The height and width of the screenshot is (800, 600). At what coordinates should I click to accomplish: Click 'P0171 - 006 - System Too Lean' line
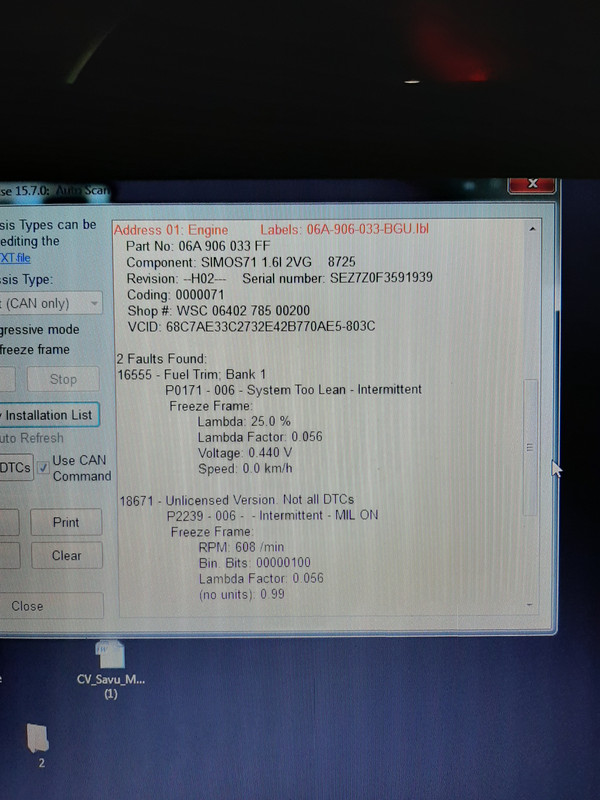(x=293, y=390)
